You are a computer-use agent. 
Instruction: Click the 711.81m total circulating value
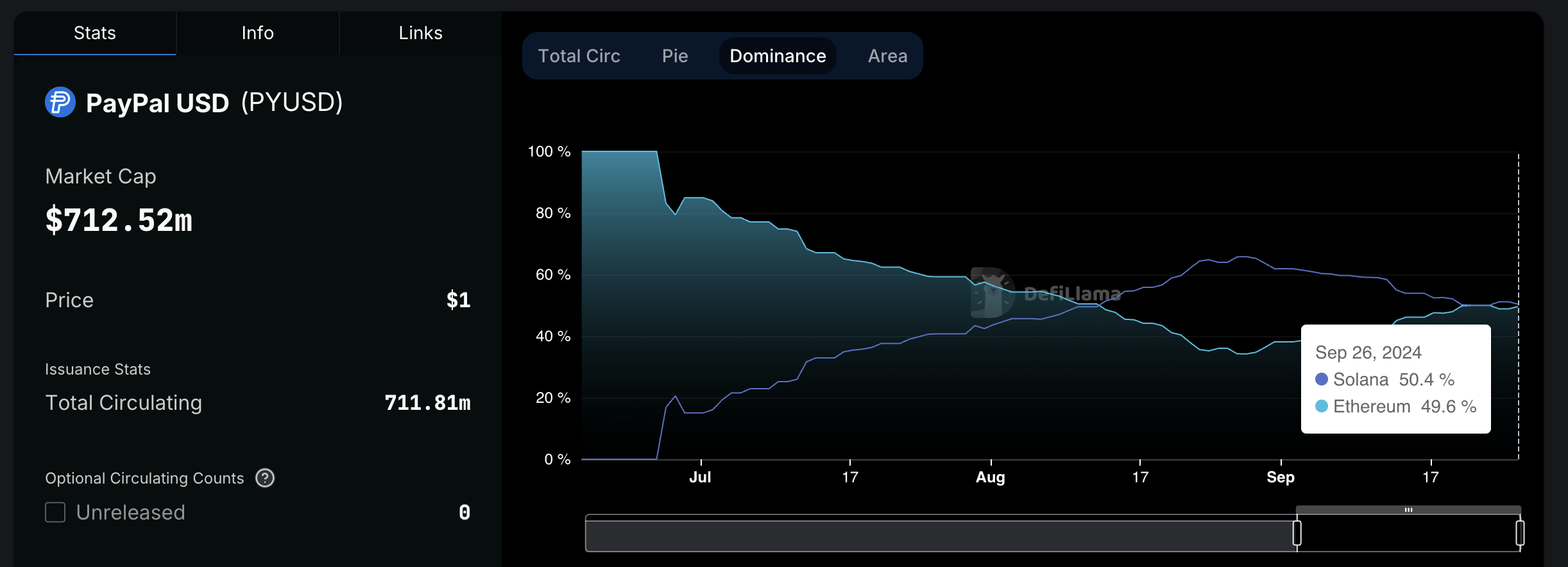427,403
